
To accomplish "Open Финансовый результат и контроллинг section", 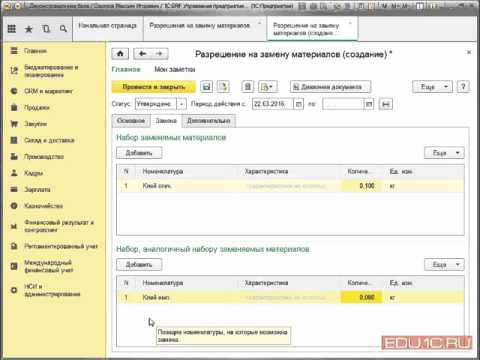I will pyautogui.click(x=59, y=226).
